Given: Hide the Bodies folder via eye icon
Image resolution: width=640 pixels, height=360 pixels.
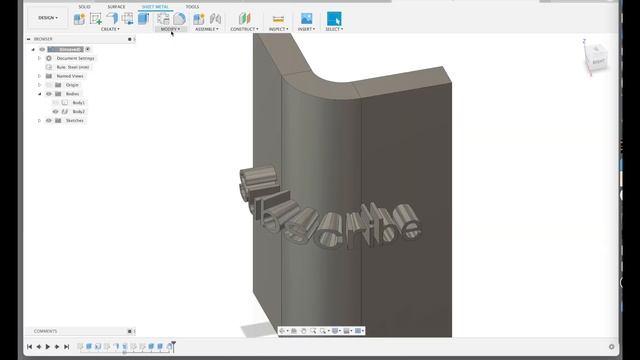Looking at the screenshot, I should tap(49, 94).
